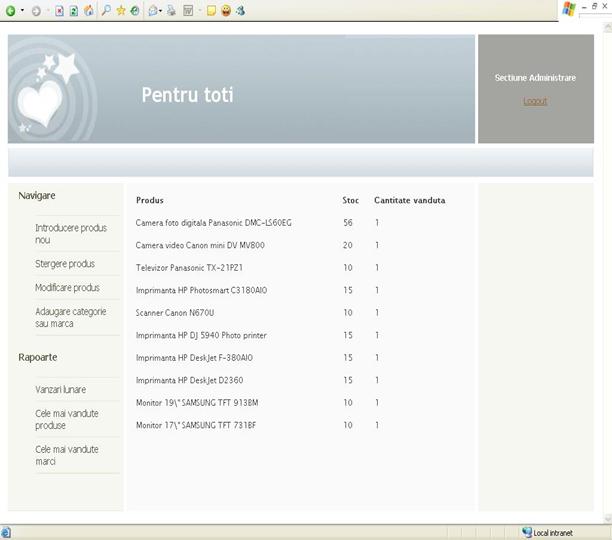This screenshot has height=540, width=612.
Task: Stop page loading with the Stop icon
Action: point(60,10)
